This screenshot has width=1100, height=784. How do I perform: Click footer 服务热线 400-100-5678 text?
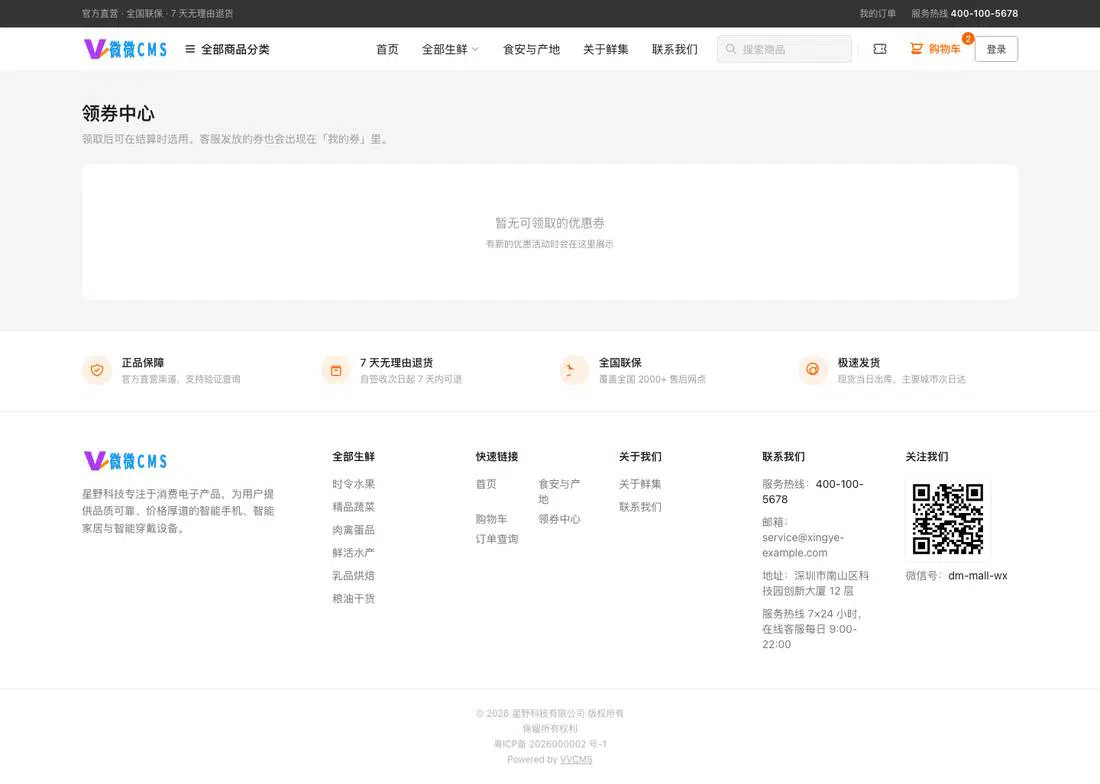(812, 492)
